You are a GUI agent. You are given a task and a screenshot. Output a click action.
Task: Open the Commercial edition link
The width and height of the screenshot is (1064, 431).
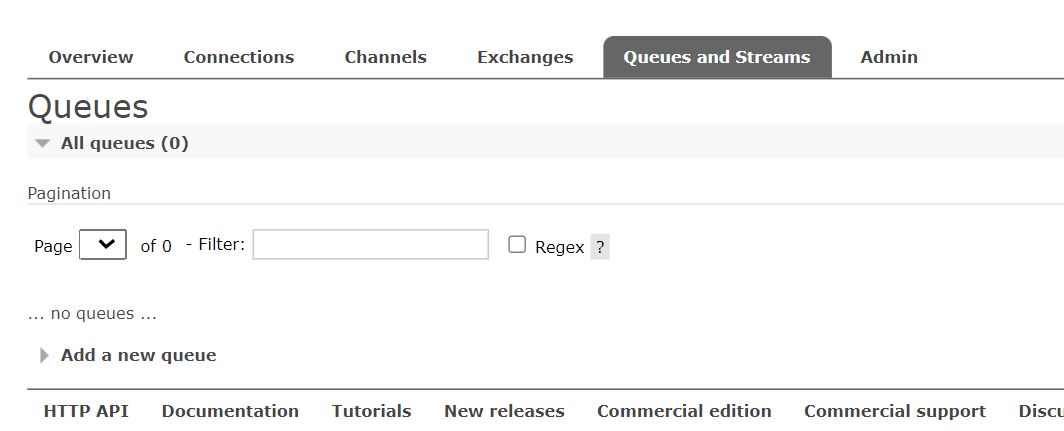pyautogui.click(x=684, y=411)
